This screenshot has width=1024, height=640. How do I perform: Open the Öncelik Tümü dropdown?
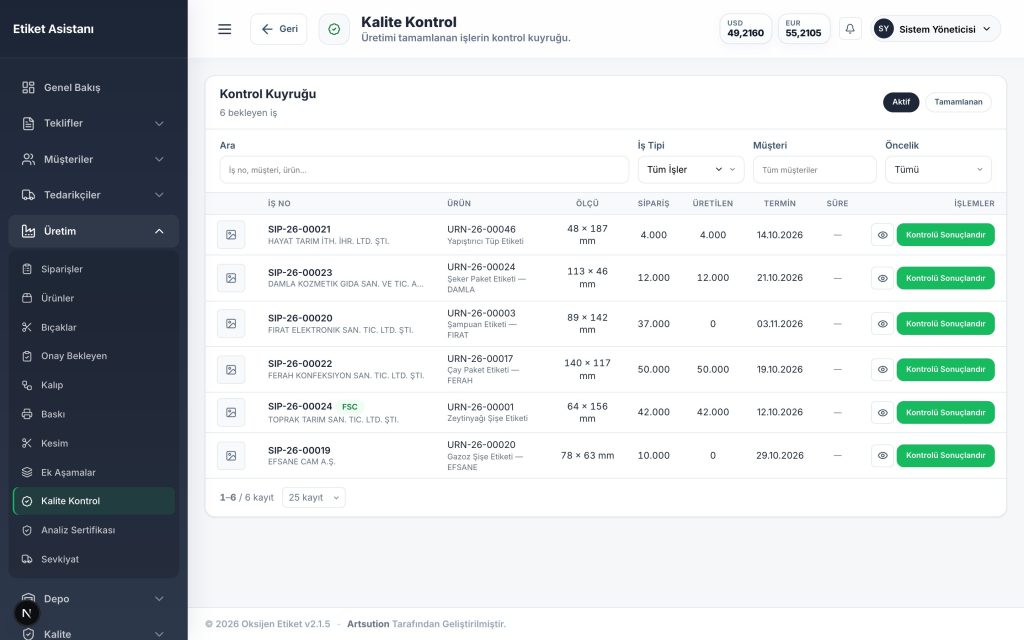click(x=938, y=170)
